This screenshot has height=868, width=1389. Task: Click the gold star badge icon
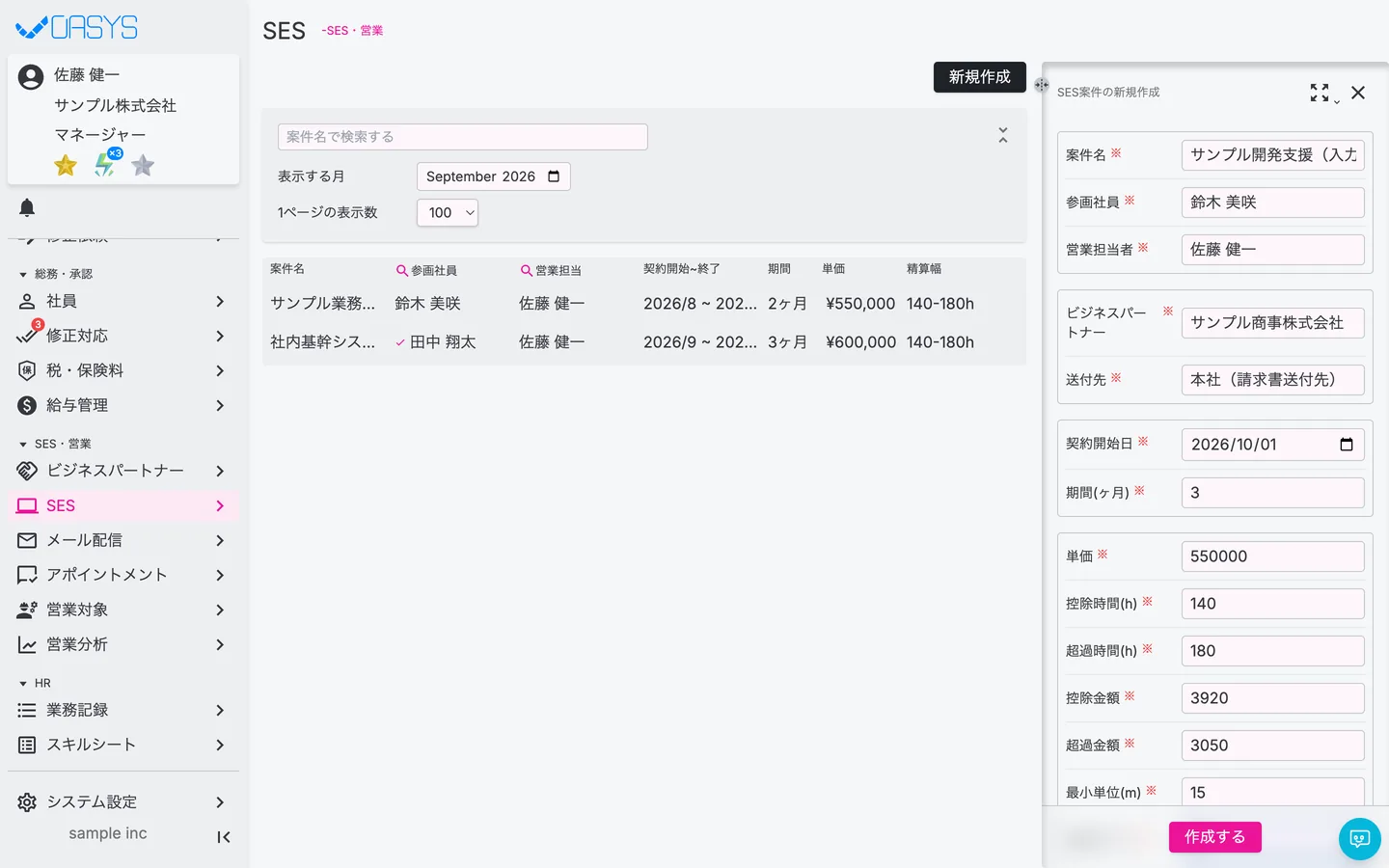[66, 166]
